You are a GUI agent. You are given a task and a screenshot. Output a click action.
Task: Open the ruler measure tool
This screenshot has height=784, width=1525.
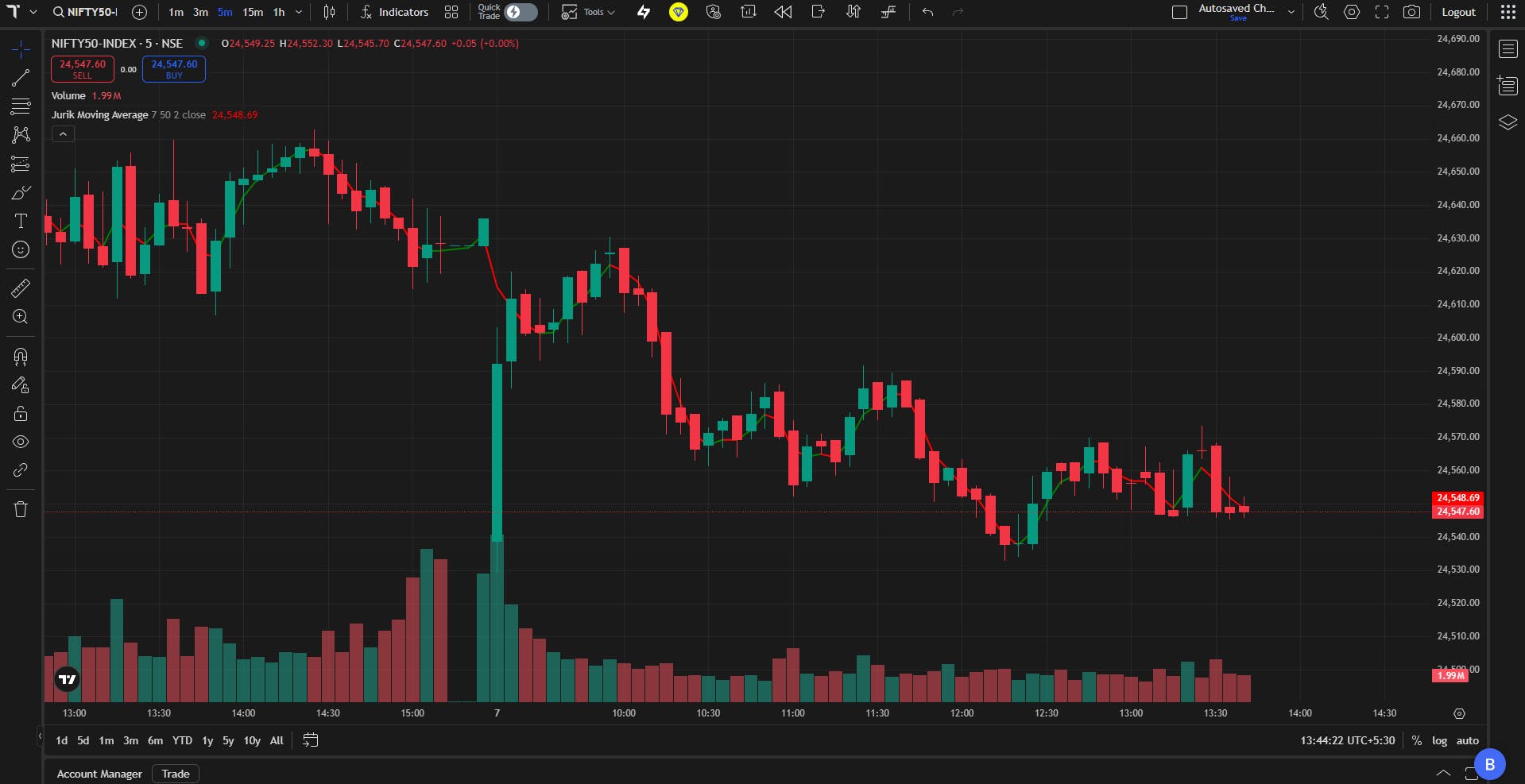coord(21,288)
